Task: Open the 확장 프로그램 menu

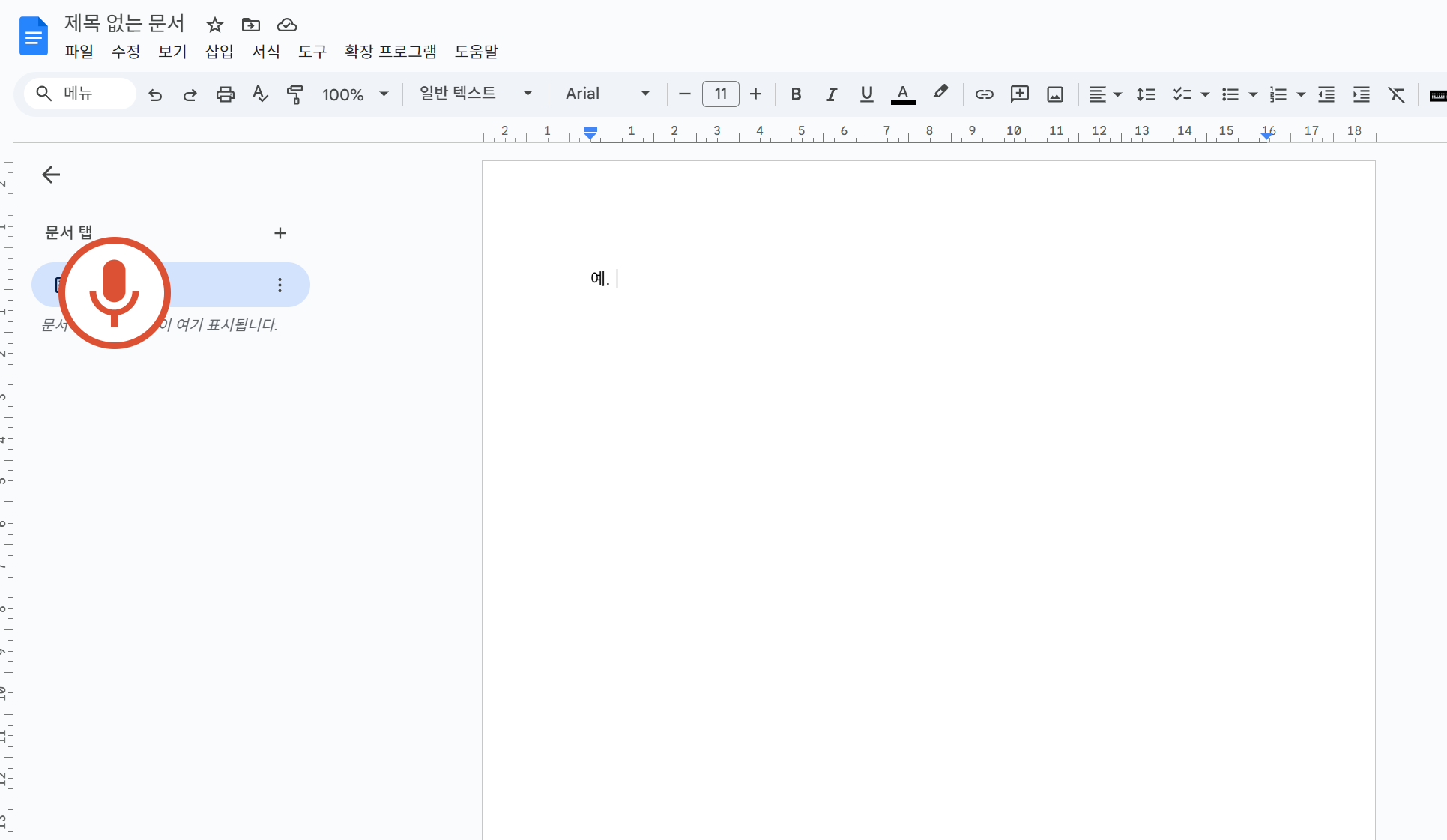Action: 390,52
